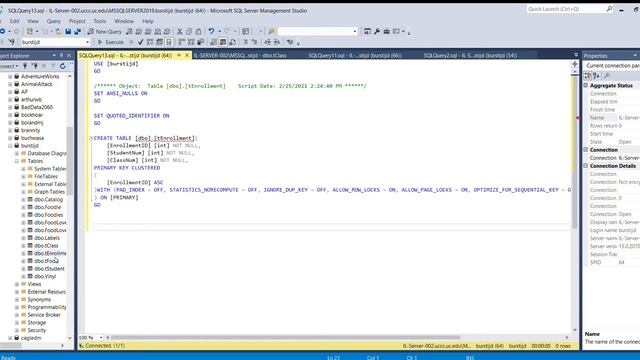Select the dbo.tStudent table in the tree
This screenshot has height=360, width=640.
(x=49, y=269)
